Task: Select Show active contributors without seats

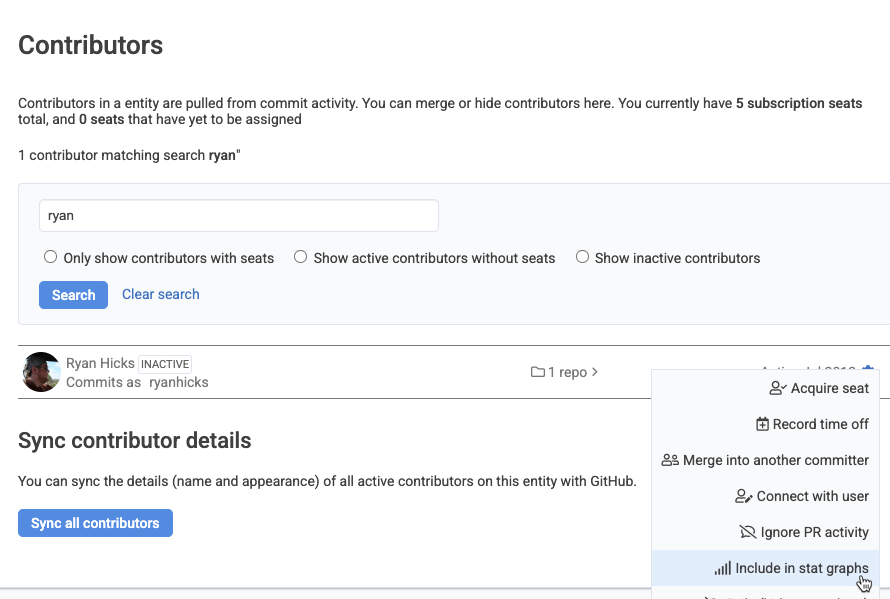Action: [300, 257]
